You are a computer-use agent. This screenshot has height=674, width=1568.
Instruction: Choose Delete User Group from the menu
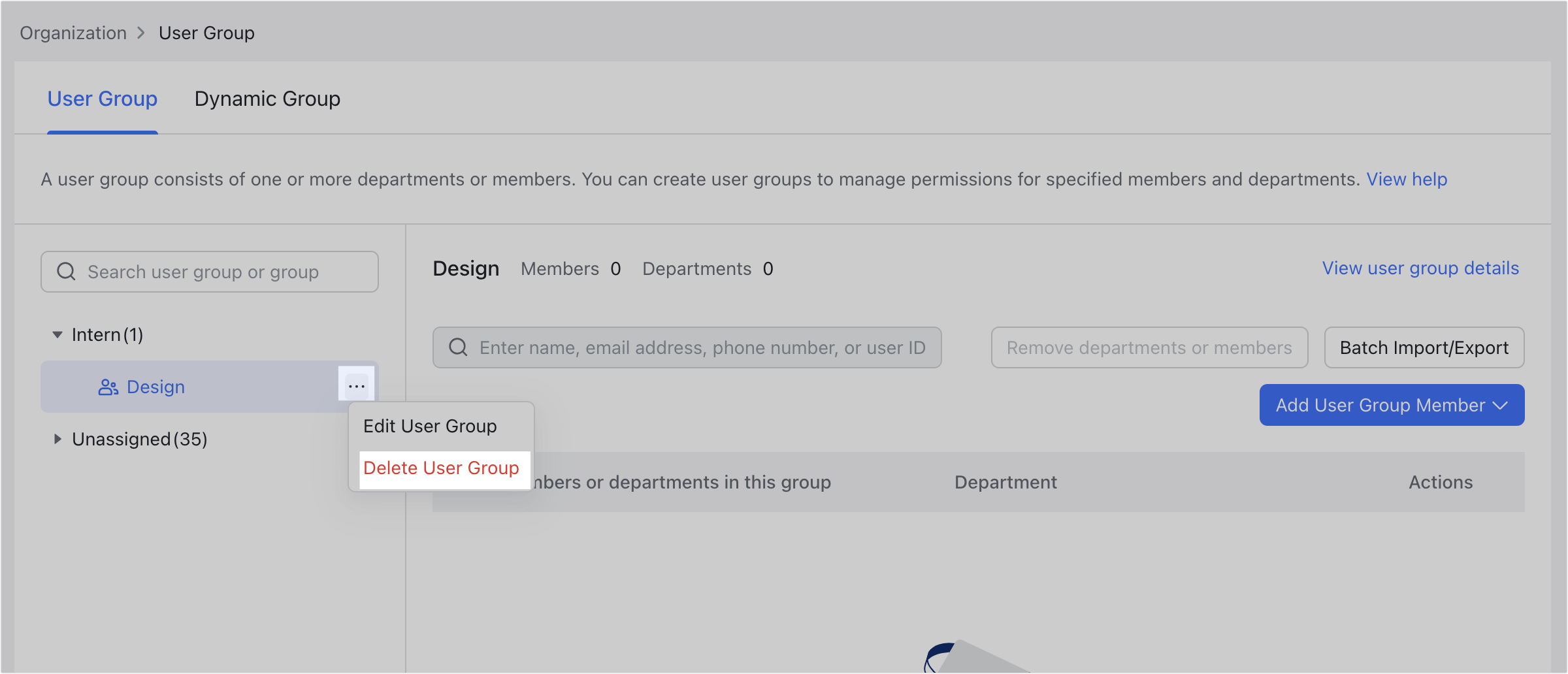tap(442, 468)
